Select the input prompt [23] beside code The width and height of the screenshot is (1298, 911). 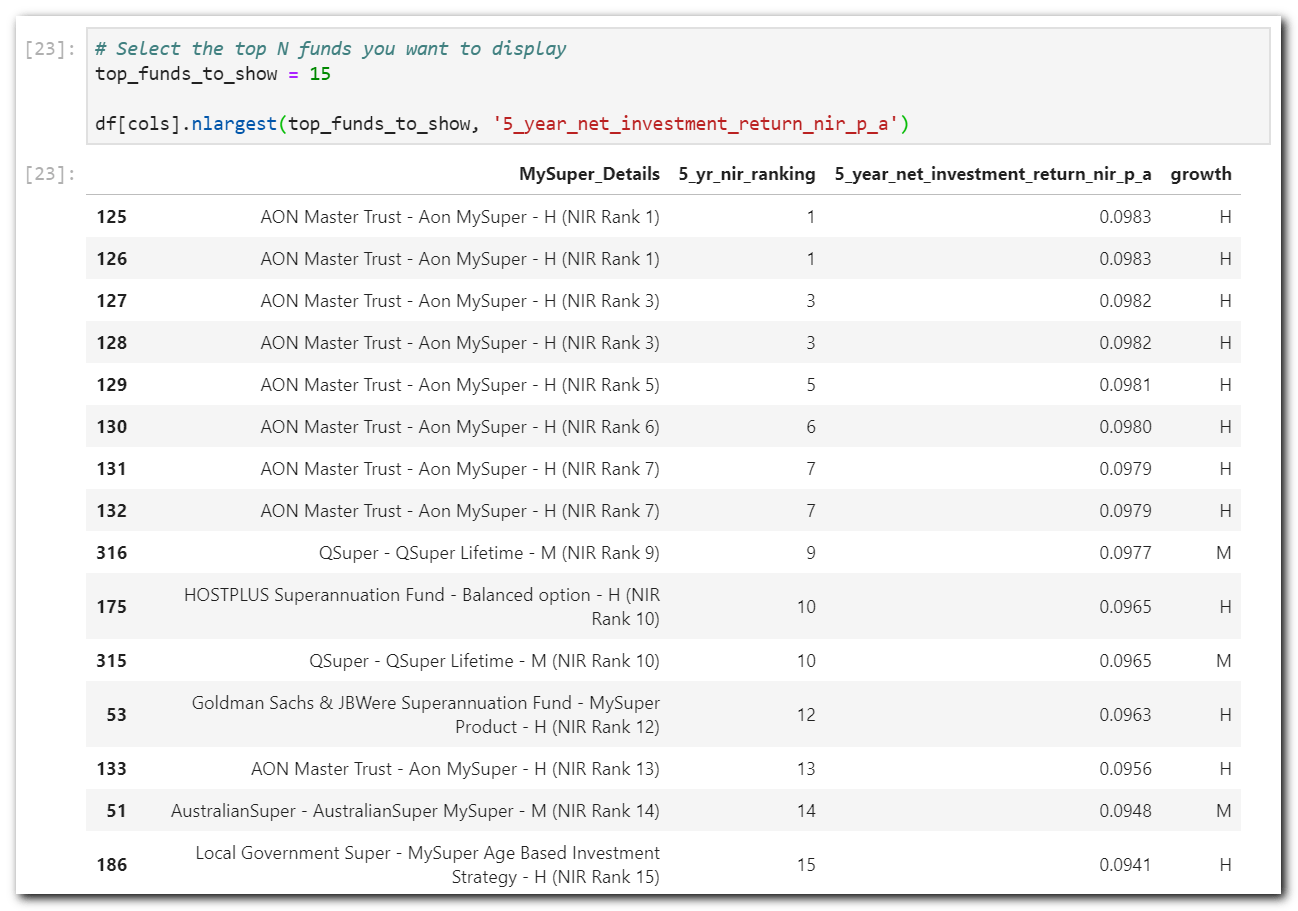coord(50,49)
